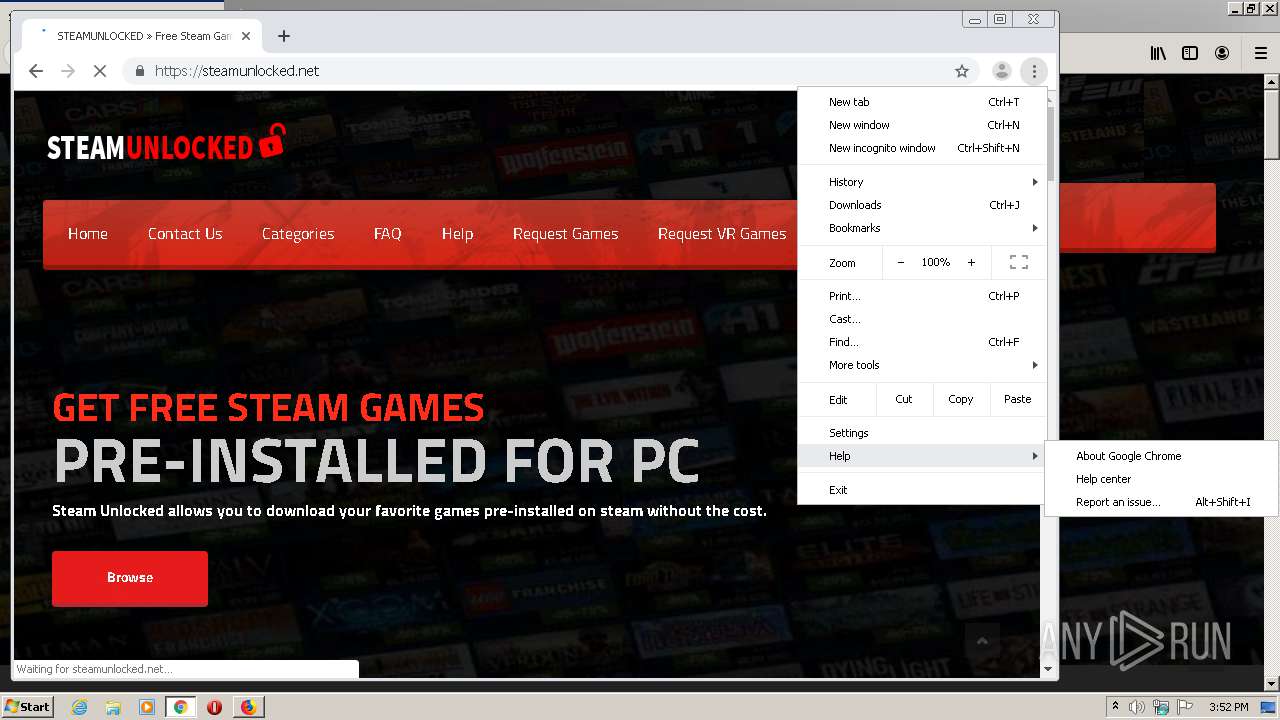Click the Chrome page vertical scrollbar down arrow
The height and width of the screenshot is (720, 1280).
click(x=1048, y=668)
